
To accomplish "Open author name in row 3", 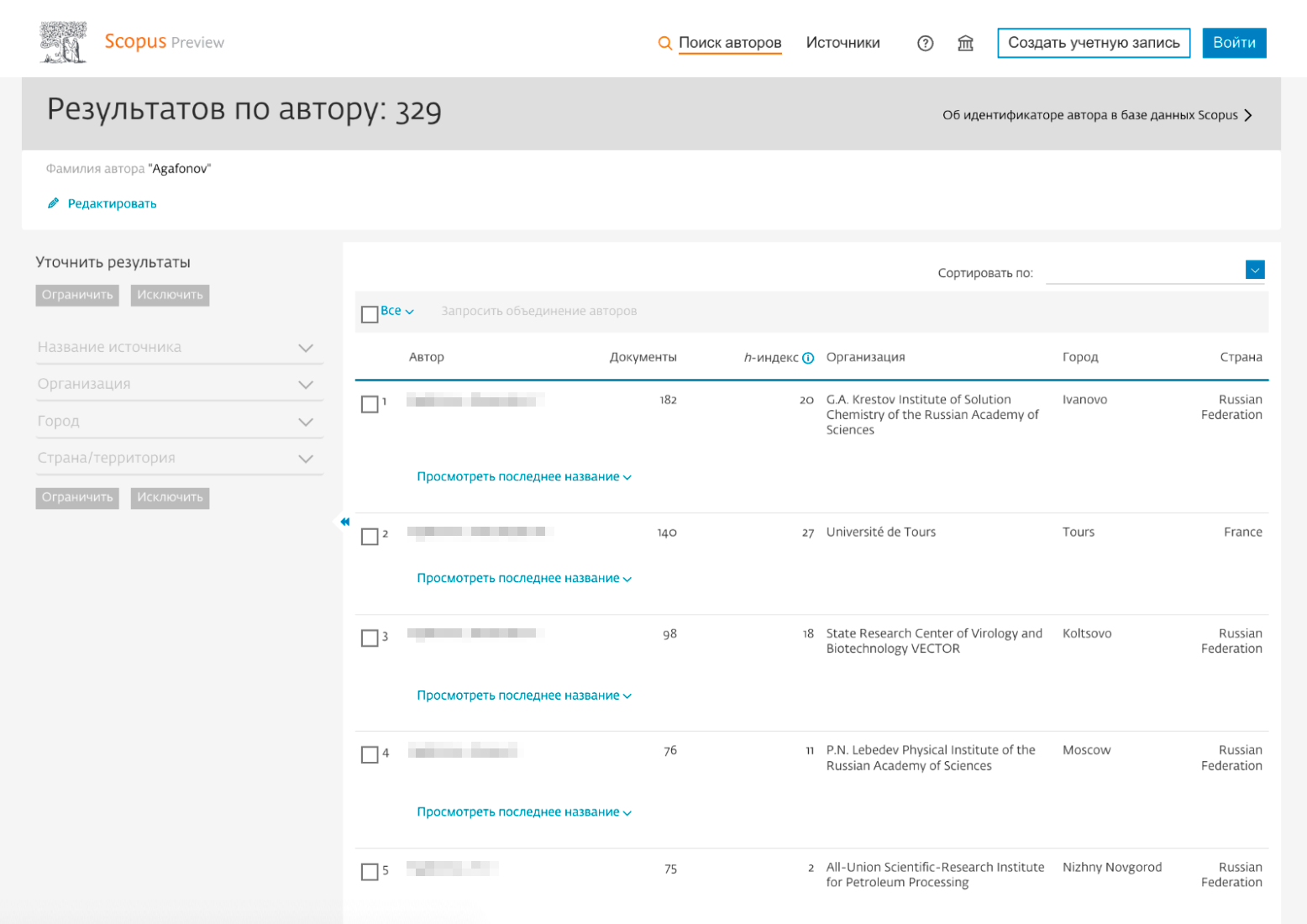I will click(475, 633).
